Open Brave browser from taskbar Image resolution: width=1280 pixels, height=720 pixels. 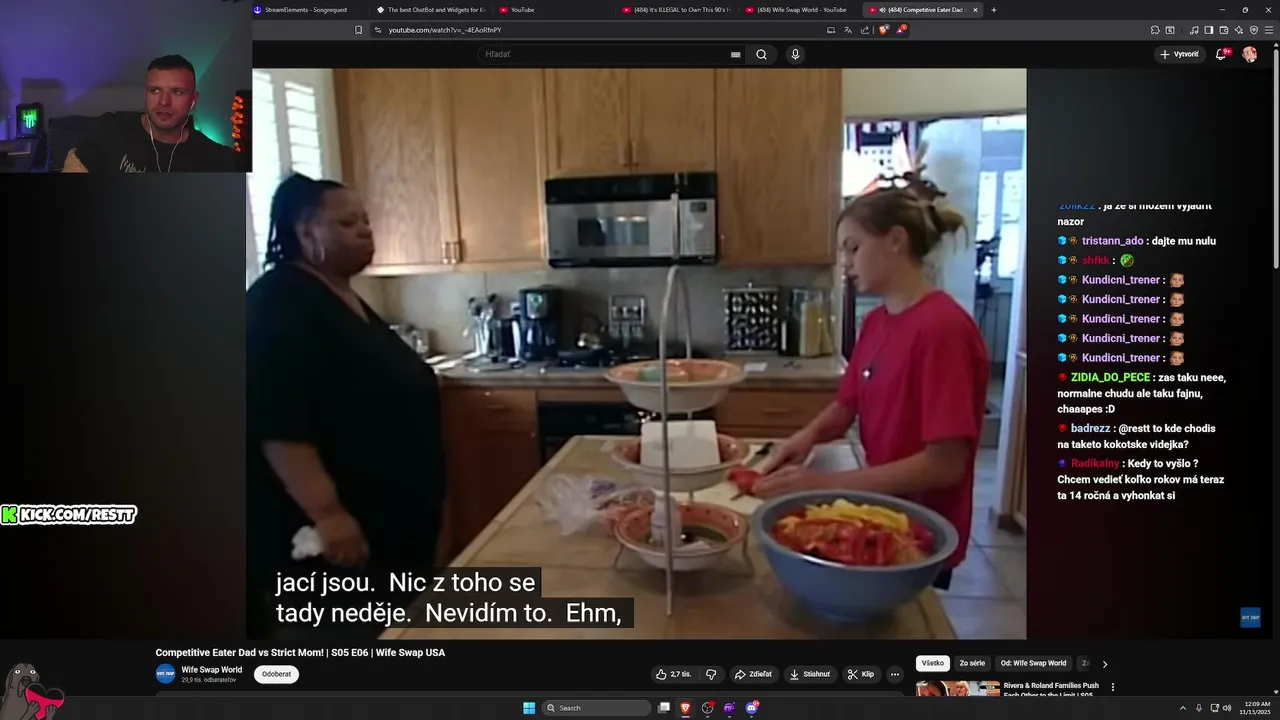click(686, 708)
